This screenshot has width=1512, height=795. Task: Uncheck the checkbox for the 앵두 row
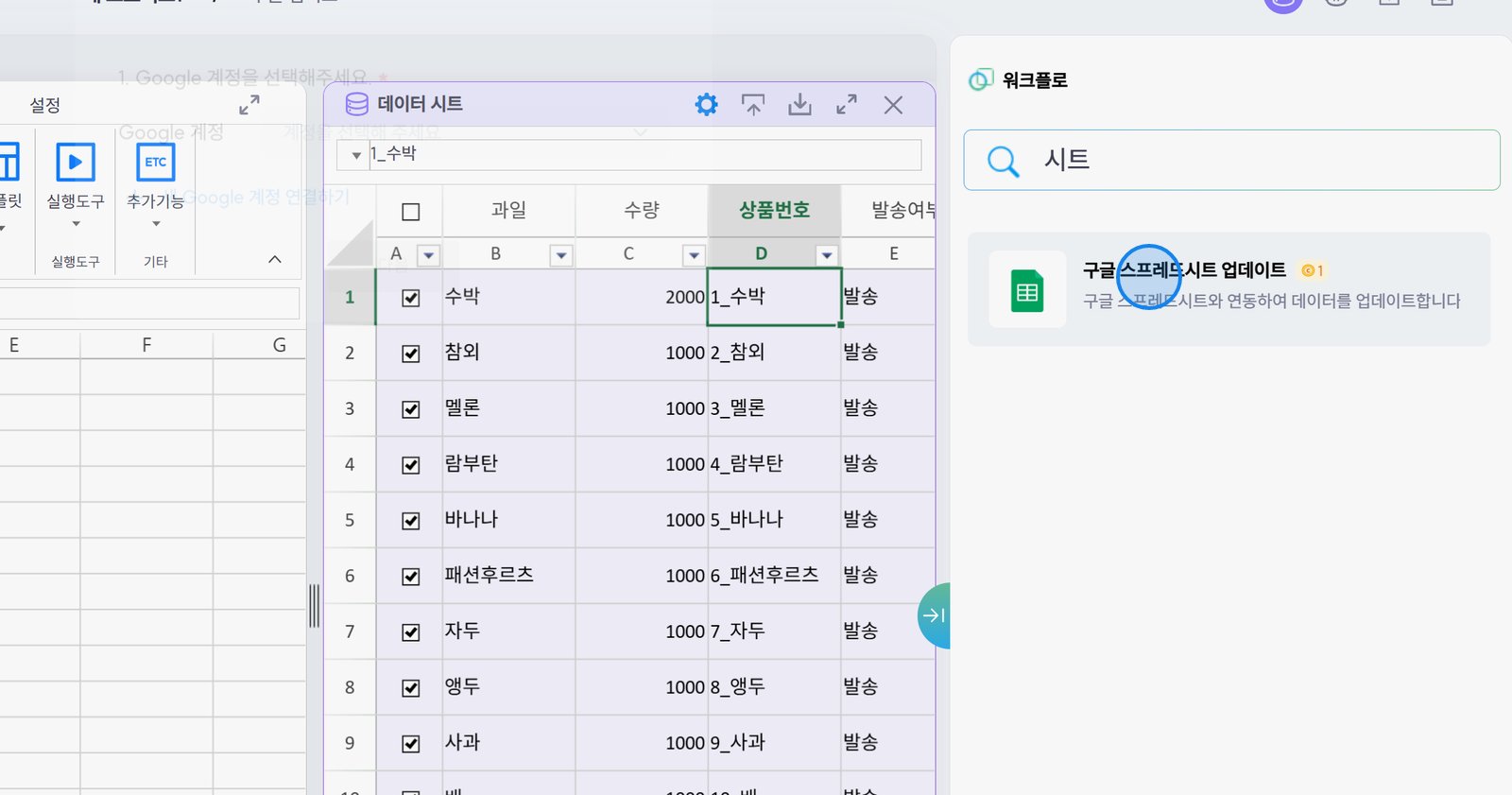click(x=411, y=688)
